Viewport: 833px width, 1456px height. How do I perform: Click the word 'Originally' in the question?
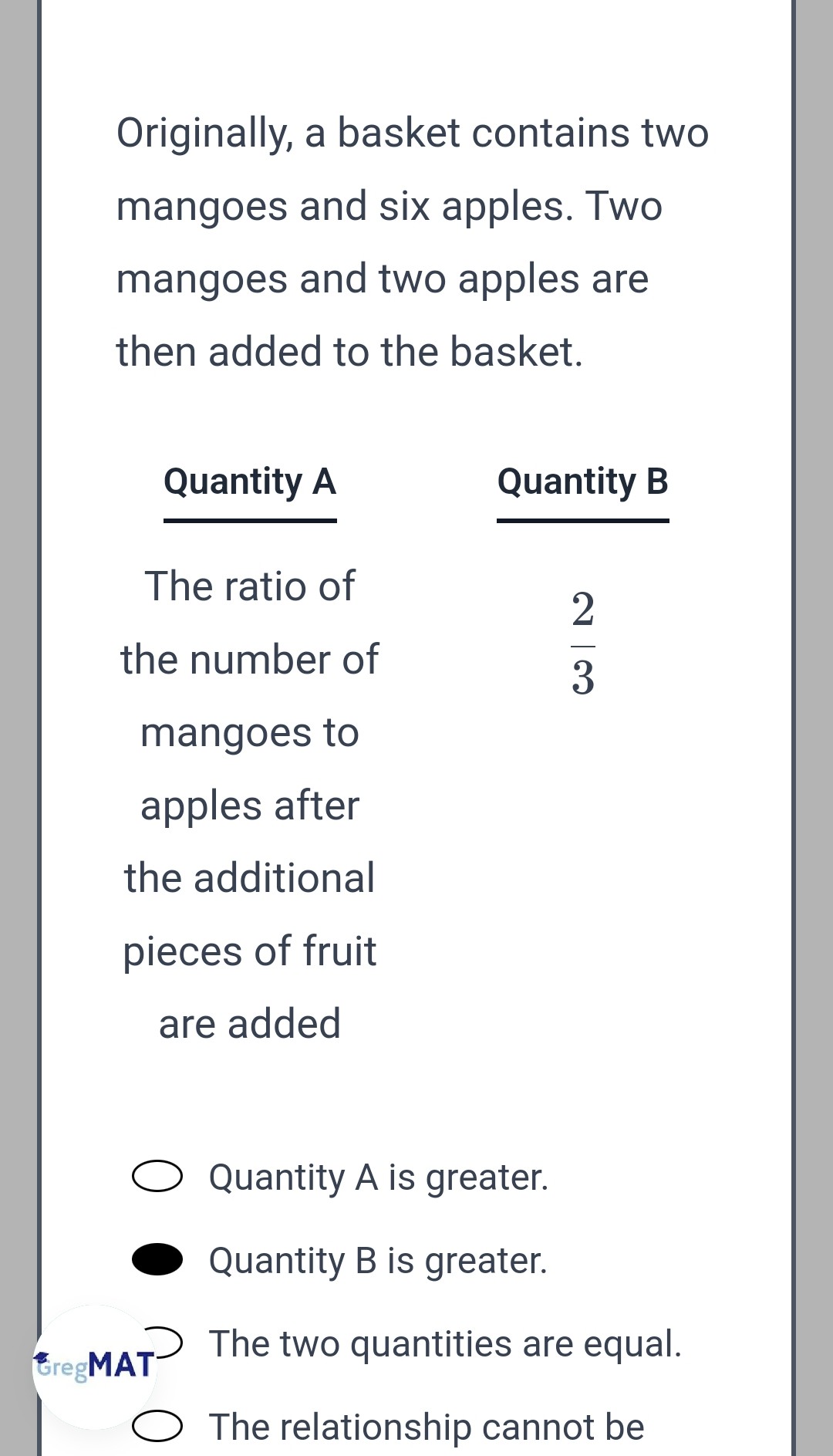pos(201,133)
